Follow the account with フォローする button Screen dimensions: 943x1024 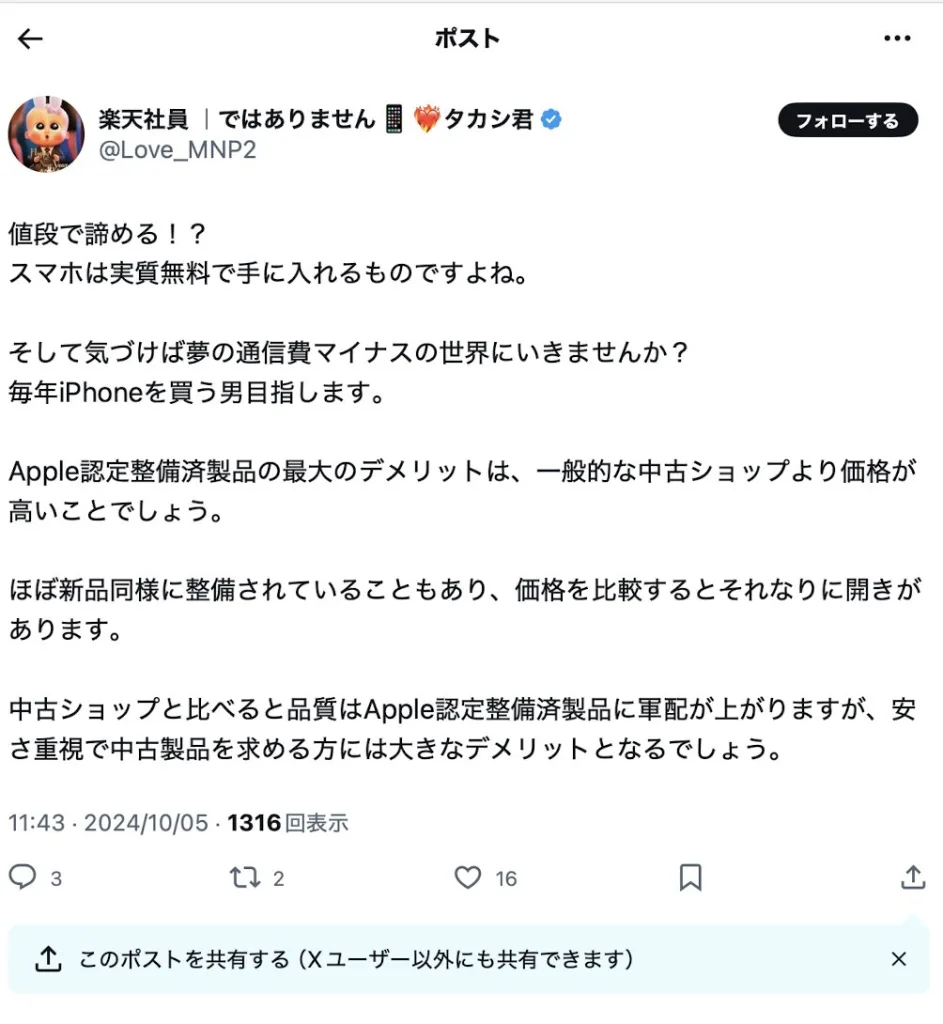[x=848, y=120]
